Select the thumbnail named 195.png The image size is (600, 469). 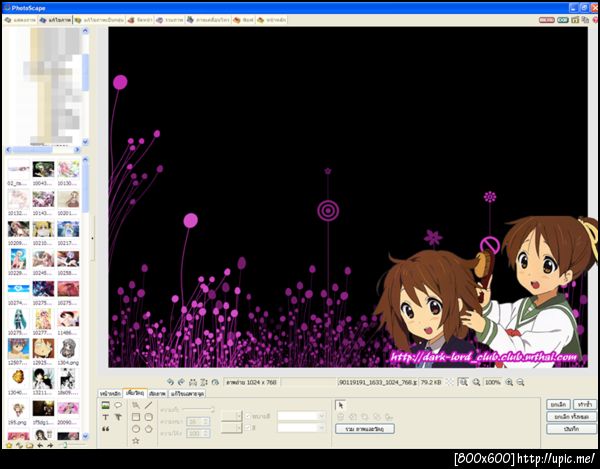[18, 412]
